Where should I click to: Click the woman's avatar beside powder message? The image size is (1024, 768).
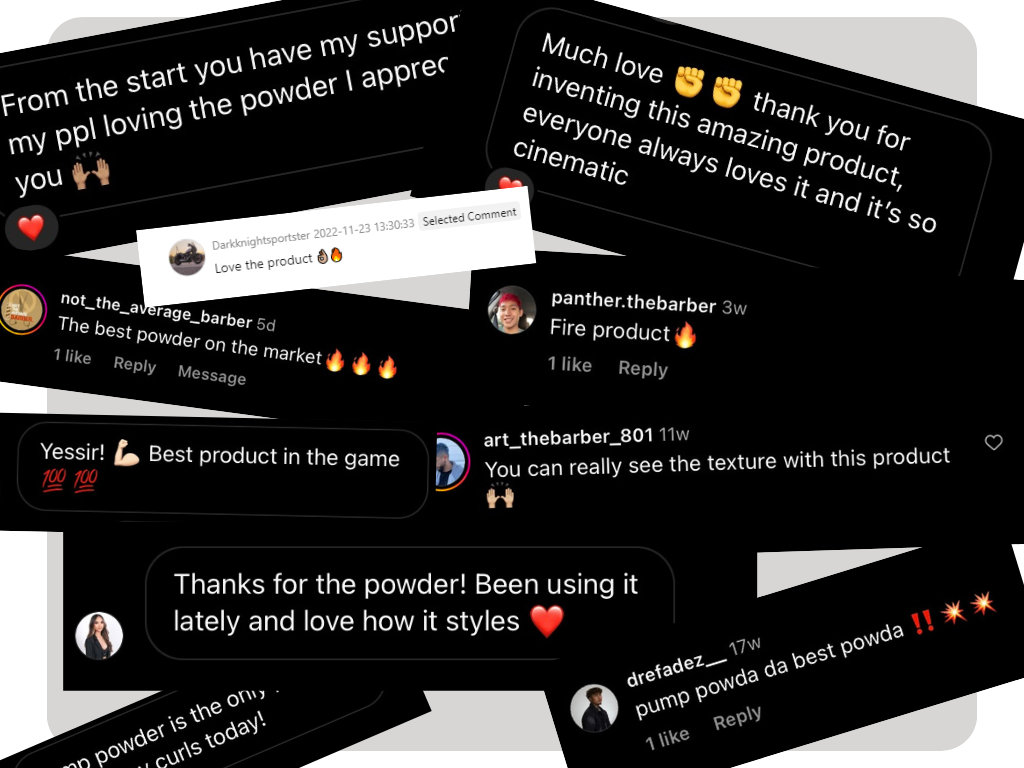[x=99, y=635]
